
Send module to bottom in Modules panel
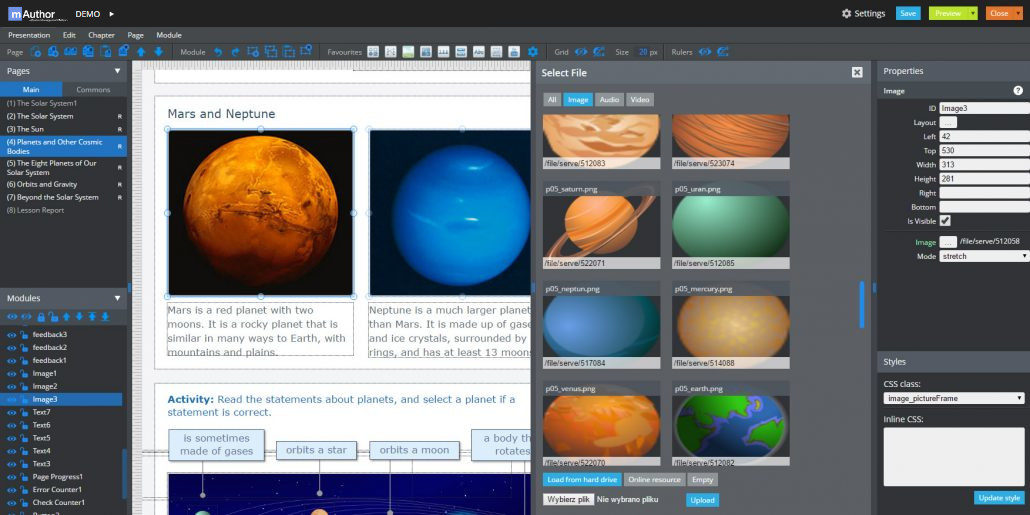[x=105, y=317]
